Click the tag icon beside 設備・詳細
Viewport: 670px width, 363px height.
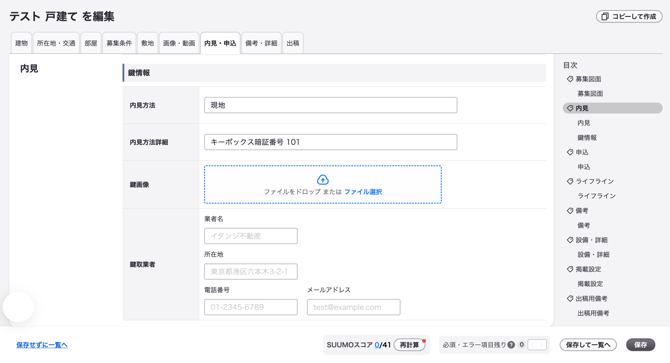pyautogui.click(x=570, y=240)
